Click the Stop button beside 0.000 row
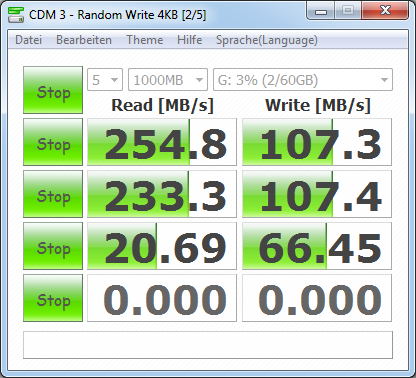Image resolution: width=416 pixels, height=378 pixels. [x=53, y=298]
